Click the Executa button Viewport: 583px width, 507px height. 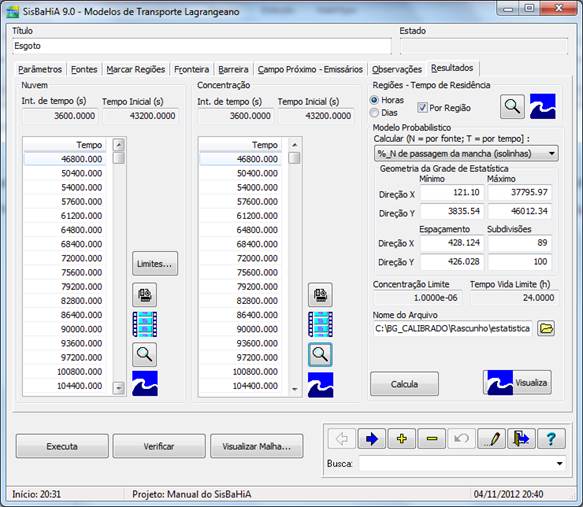(x=62, y=446)
